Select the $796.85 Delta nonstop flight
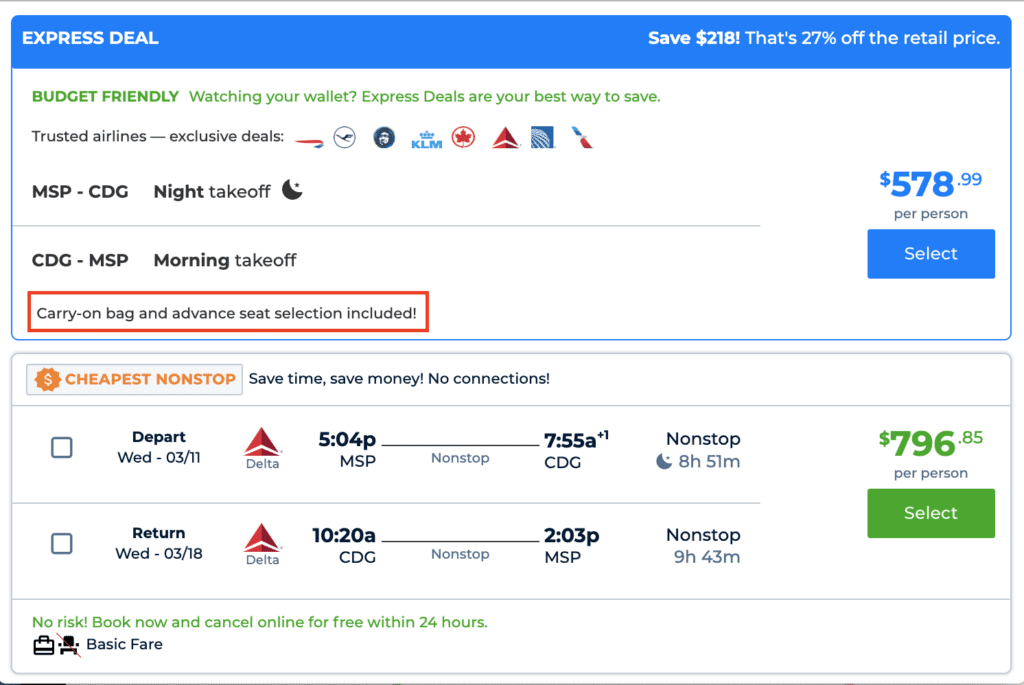 tap(930, 513)
